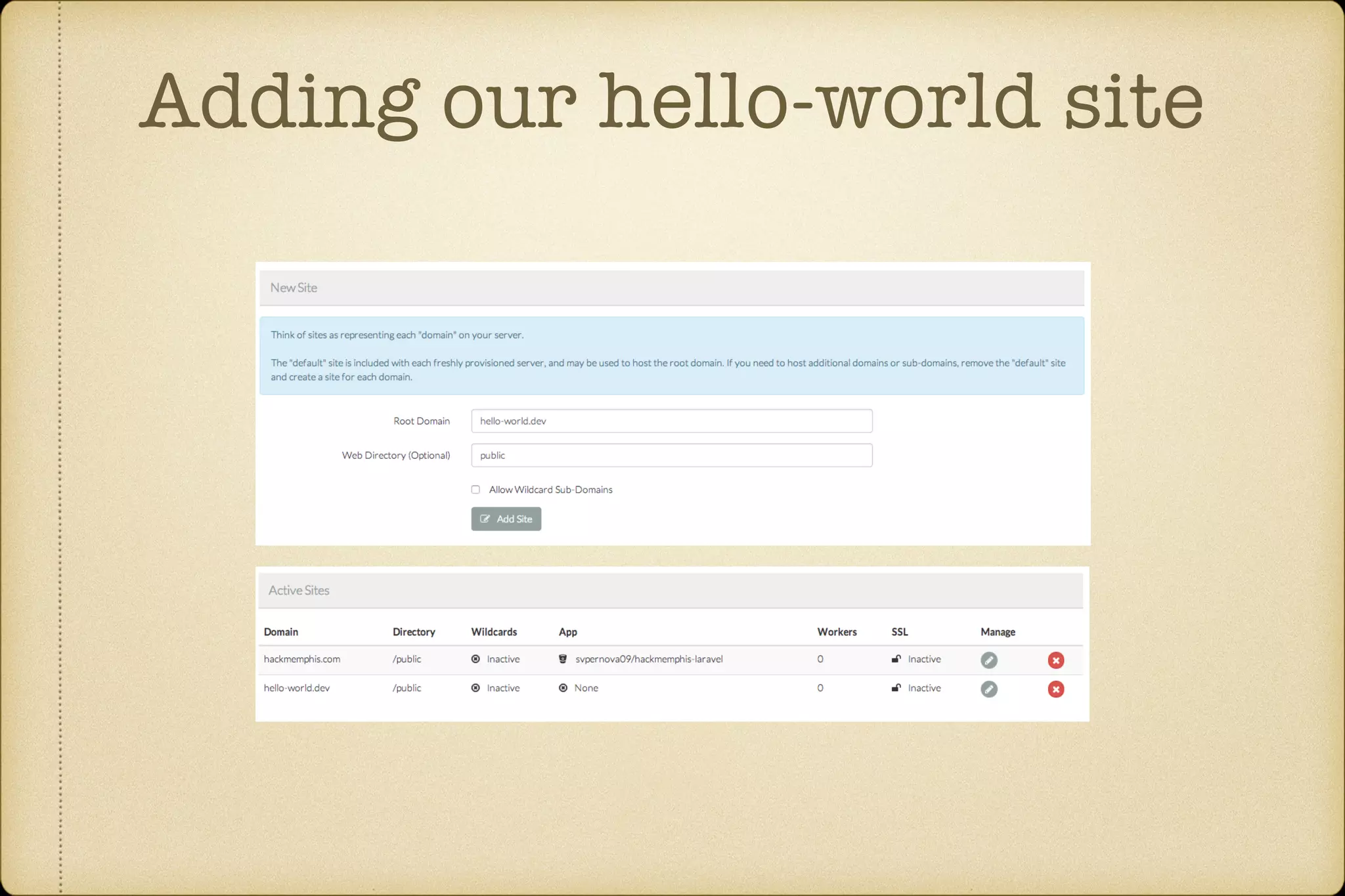Screen dimensions: 1345x896
Task: Click the Allow Wildcard Sub-Domains label
Action: coord(550,489)
